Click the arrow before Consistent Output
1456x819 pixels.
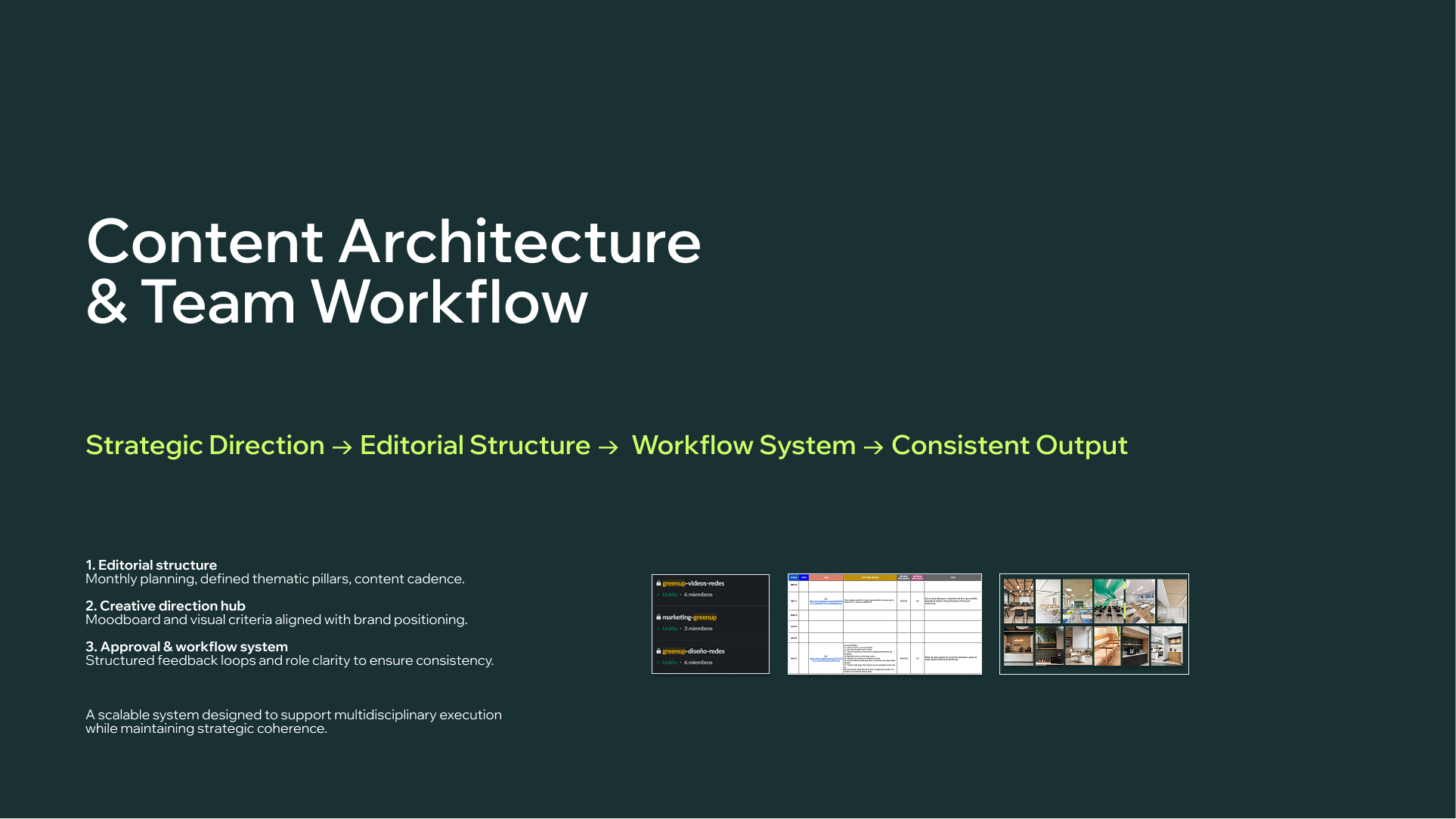click(x=874, y=447)
